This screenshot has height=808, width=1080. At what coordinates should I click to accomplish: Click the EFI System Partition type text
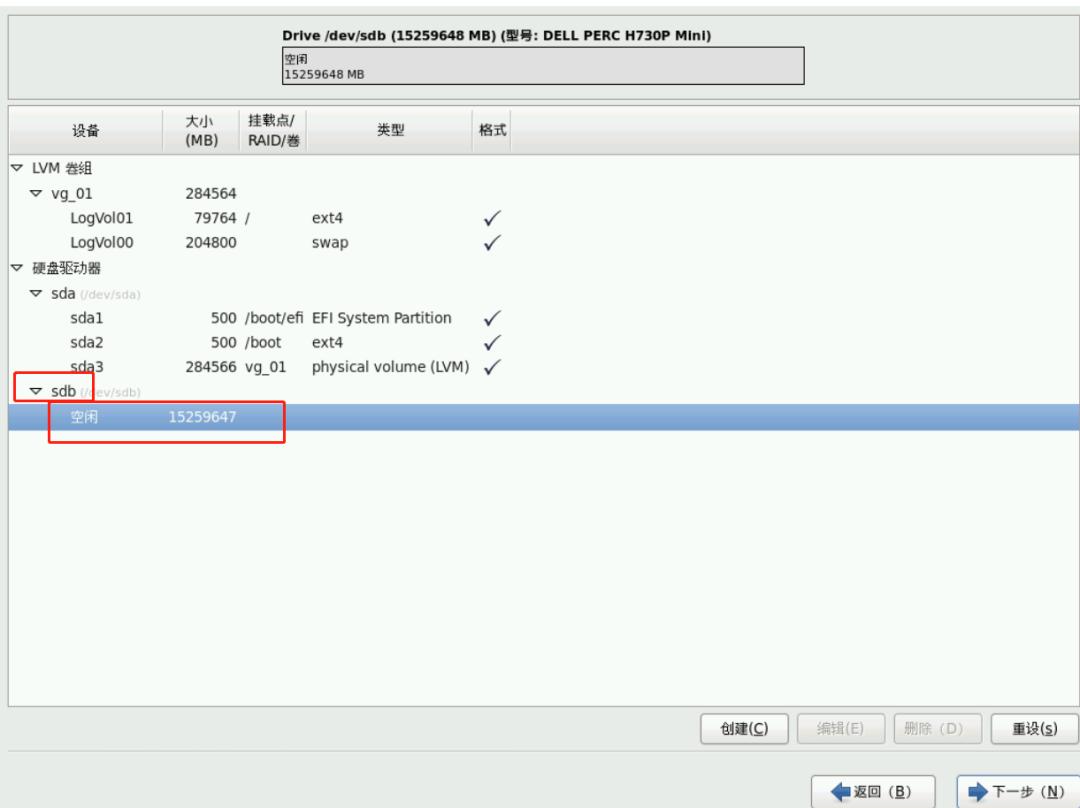coord(382,318)
